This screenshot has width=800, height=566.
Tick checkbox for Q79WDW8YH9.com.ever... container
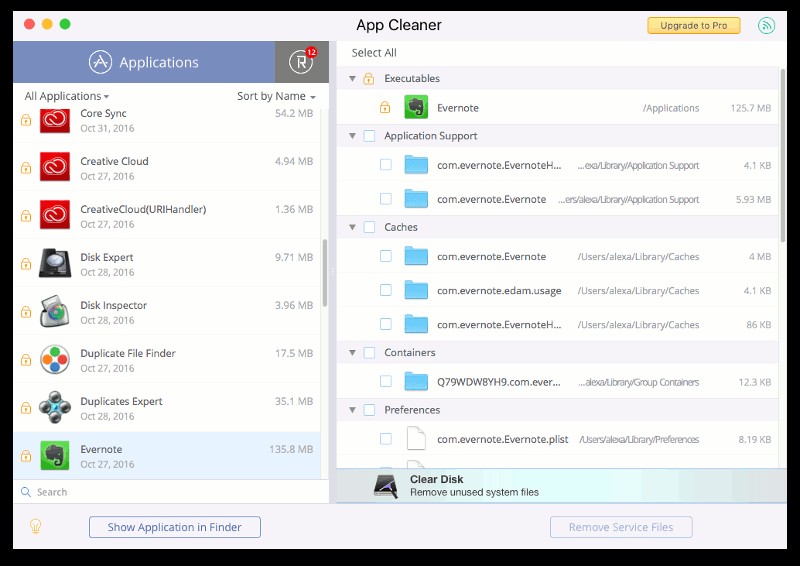[386, 381]
